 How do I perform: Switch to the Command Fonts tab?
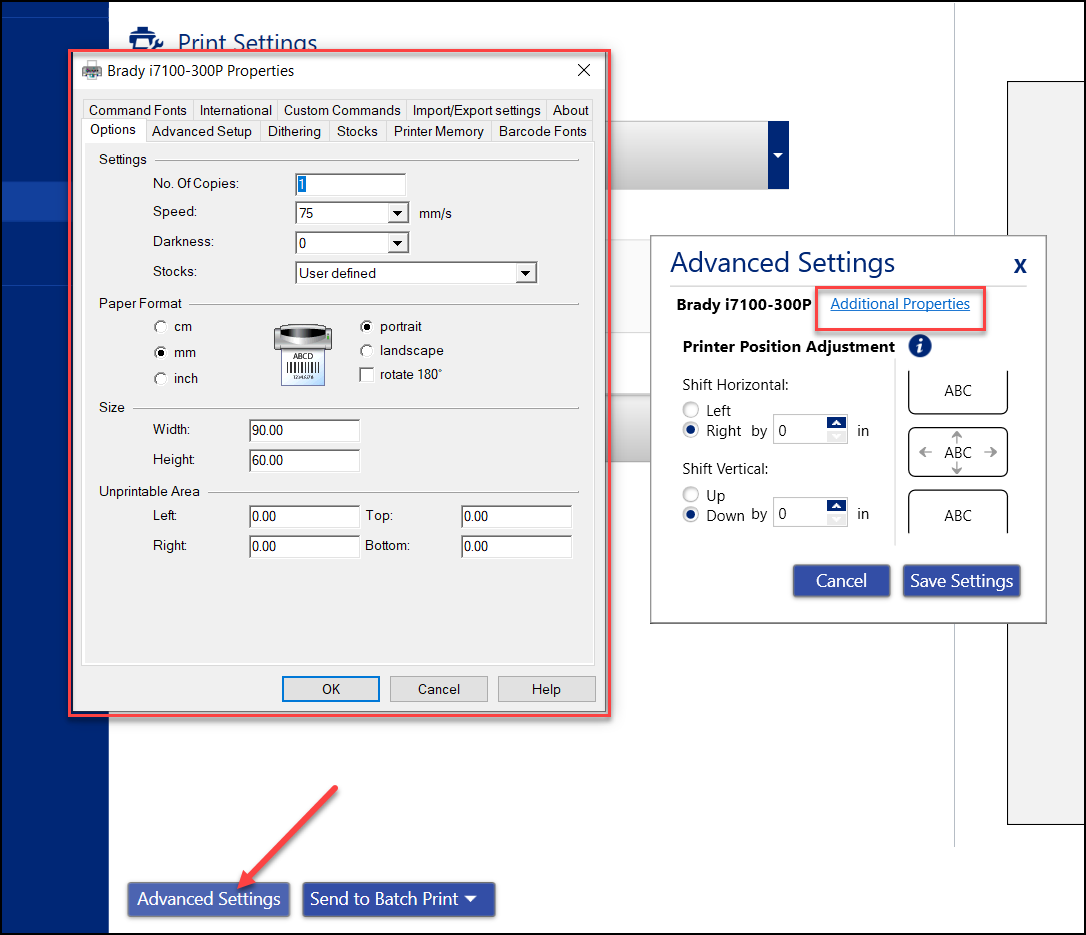(x=138, y=110)
